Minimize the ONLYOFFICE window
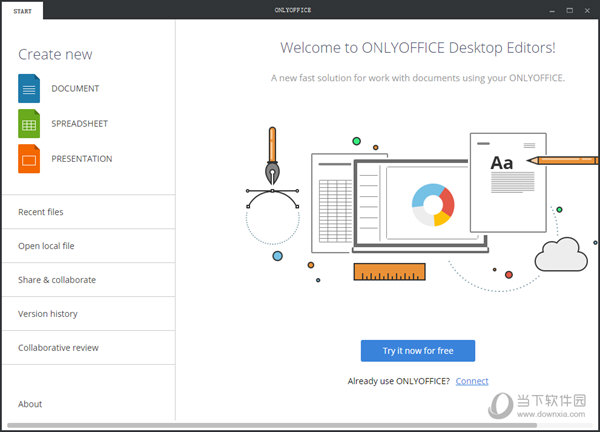The width and height of the screenshot is (600, 432). pyautogui.click(x=552, y=11)
